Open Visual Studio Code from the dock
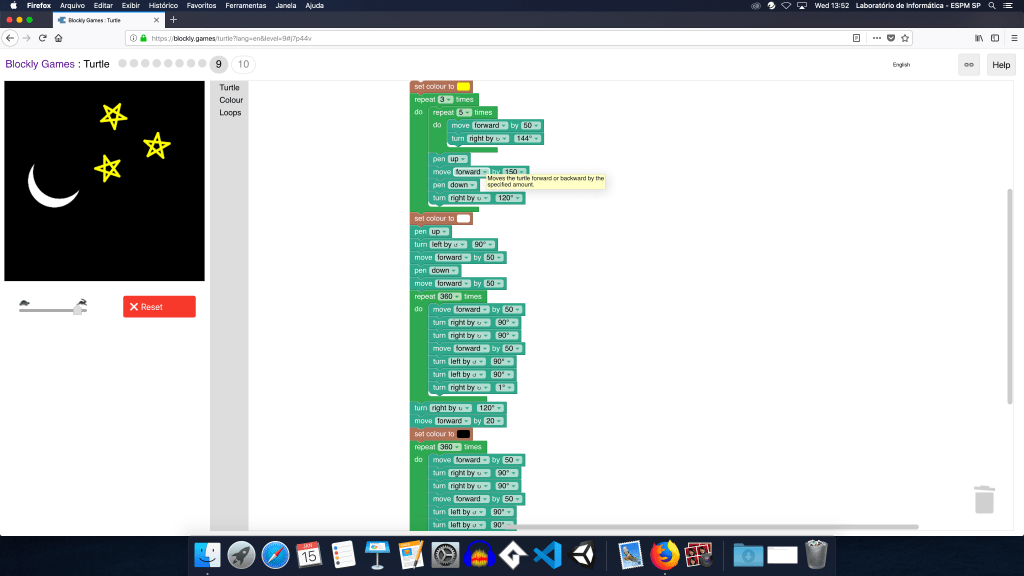The image size is (1024, 576). click(545, 553)
